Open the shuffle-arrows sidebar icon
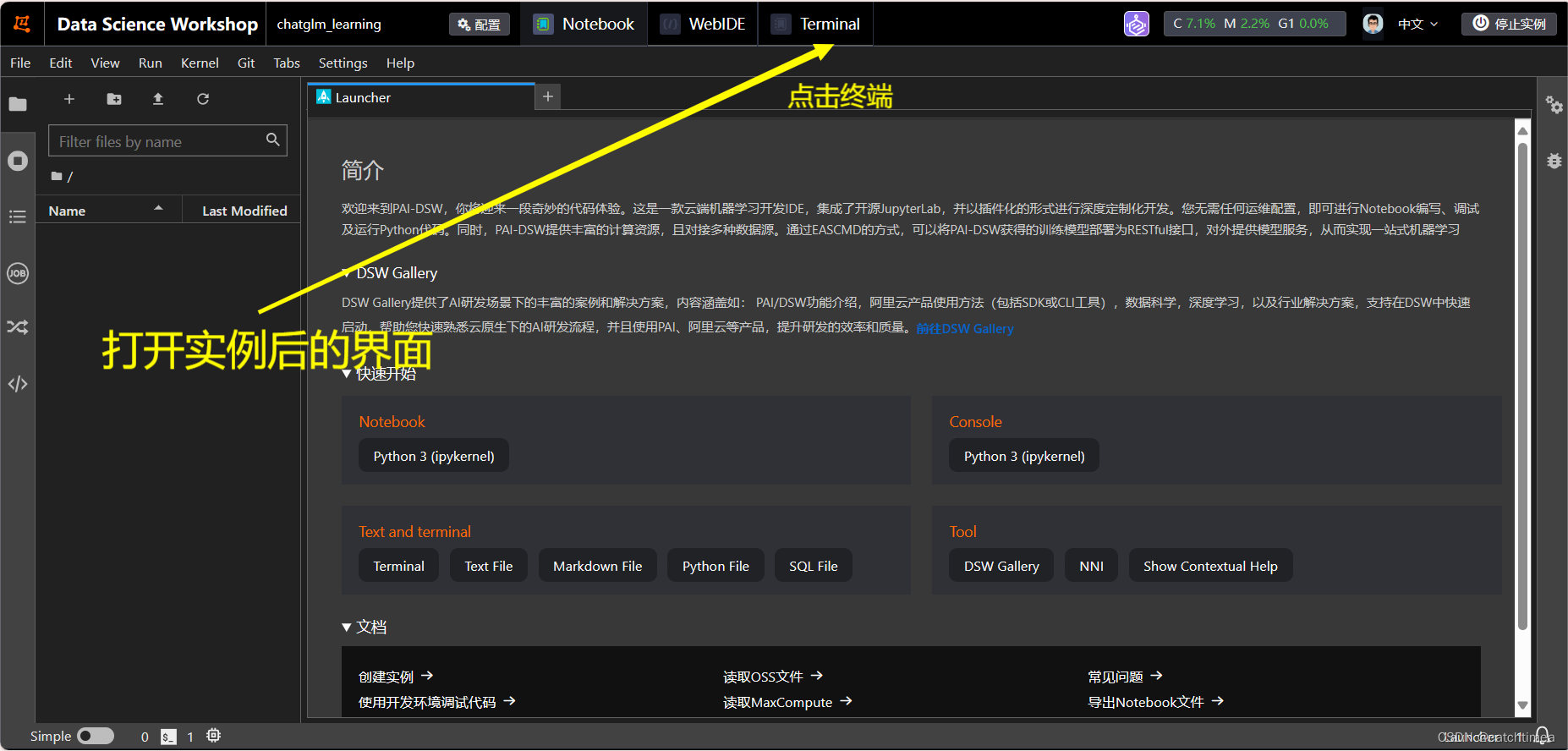 (x=18, y=326)
